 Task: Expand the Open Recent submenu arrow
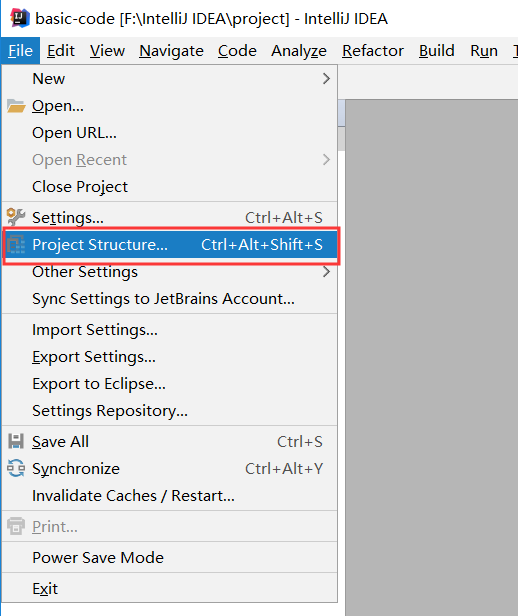(x=326, y=160)
